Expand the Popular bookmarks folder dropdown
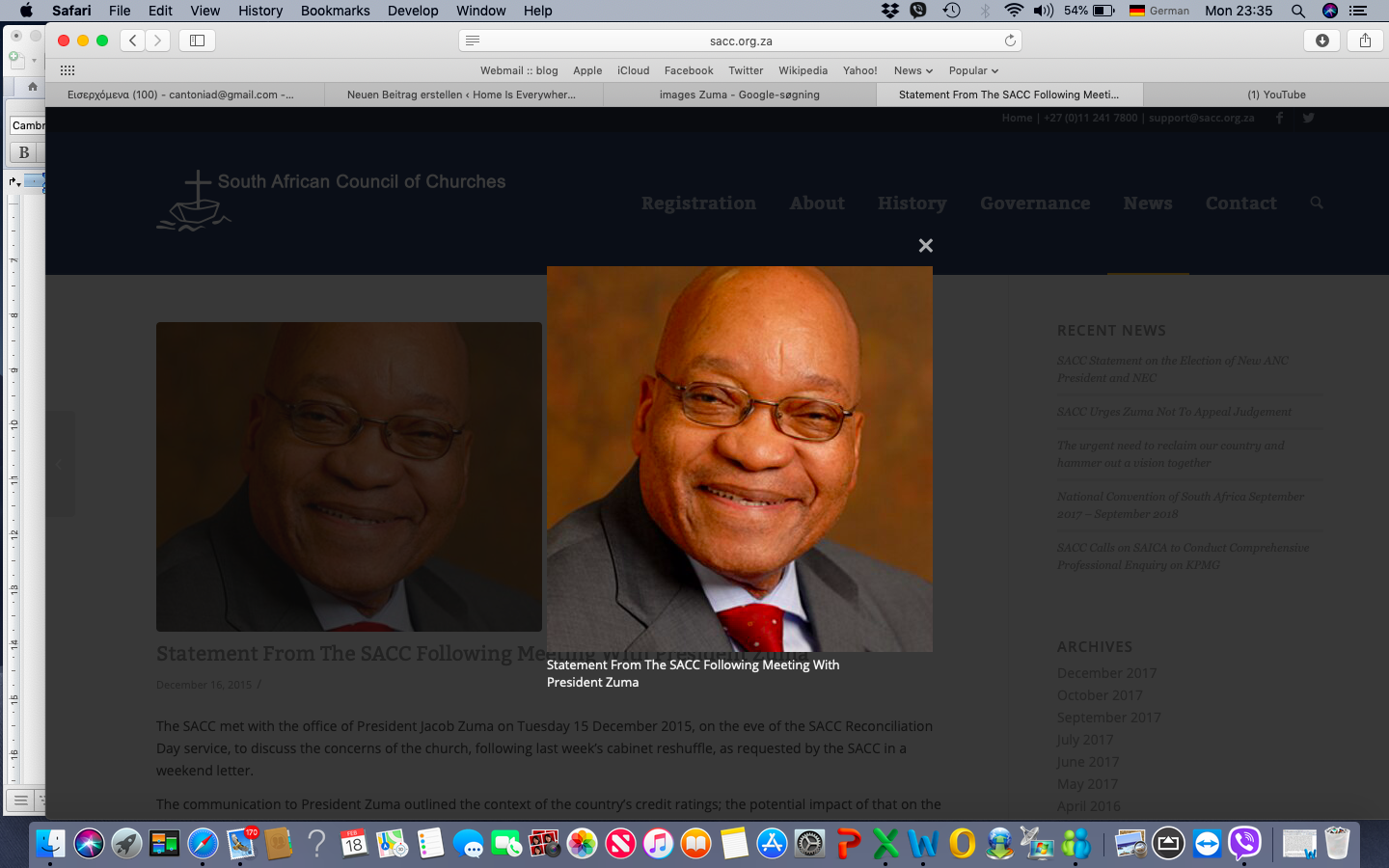 tap(973, 70)
